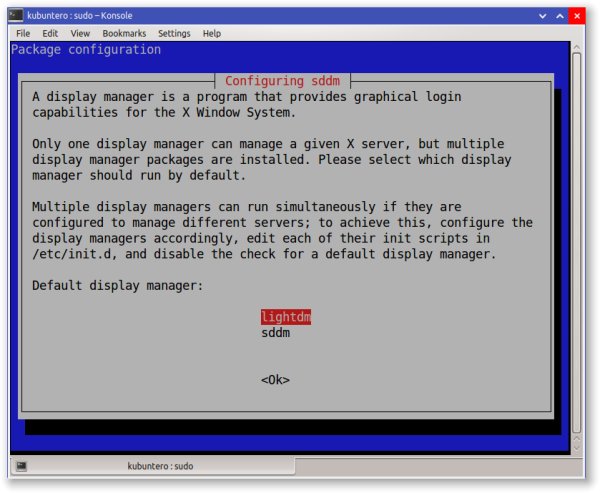Open the Settings menu
600x493 pixels.
(174, 34)
